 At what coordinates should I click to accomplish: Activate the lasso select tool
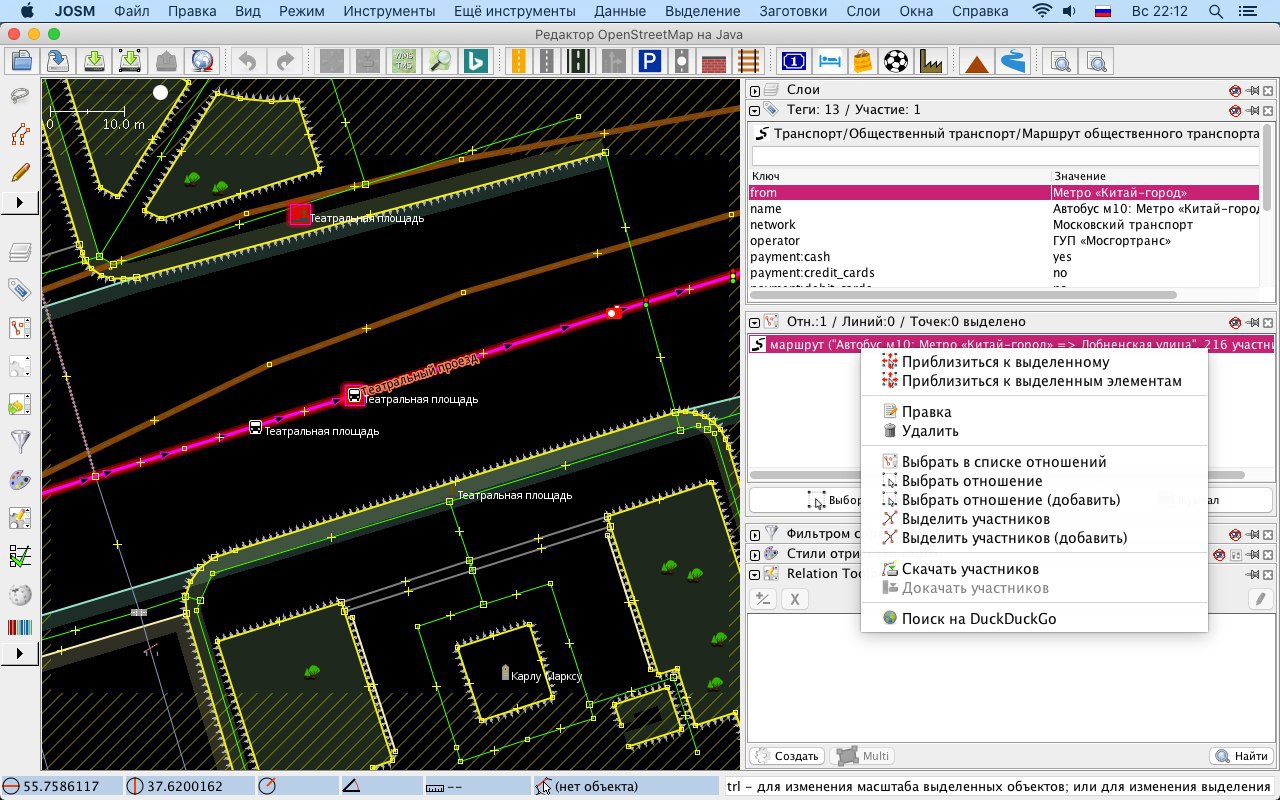click(20, 96)
